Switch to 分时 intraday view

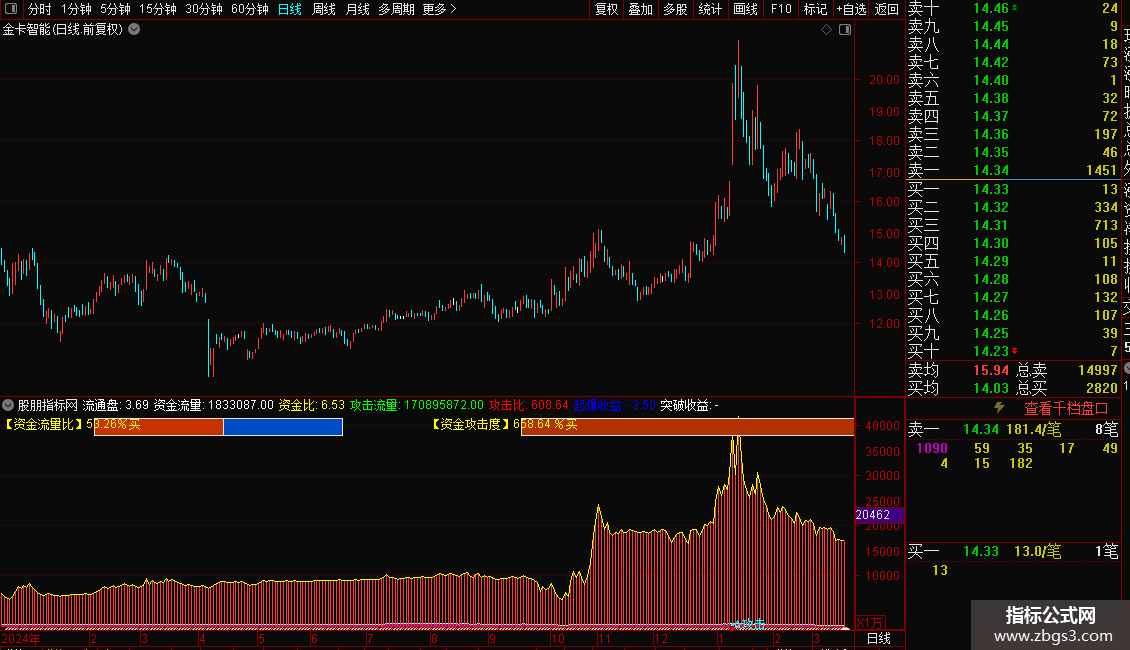click(x=40, y=9)
